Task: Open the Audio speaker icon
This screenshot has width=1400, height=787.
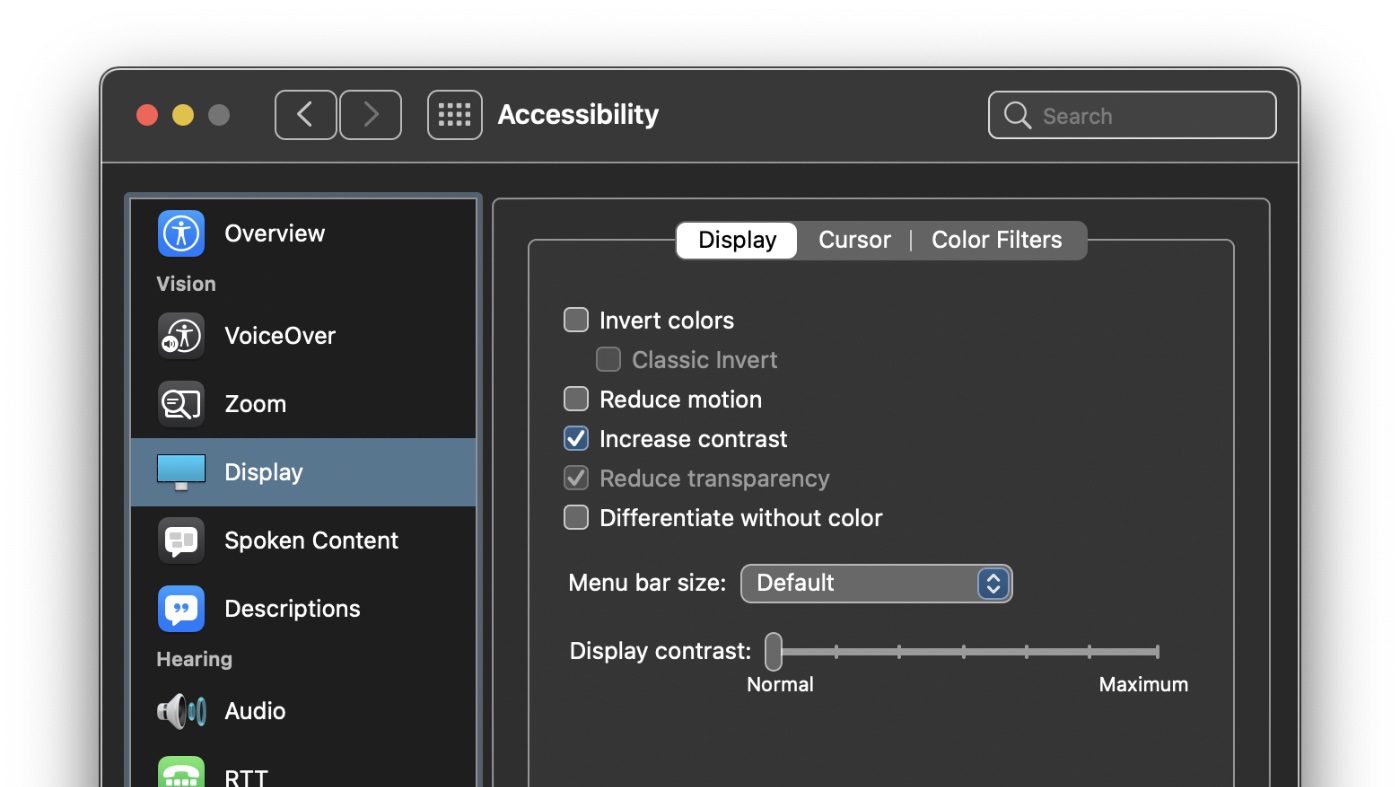Action: (181, 711)
